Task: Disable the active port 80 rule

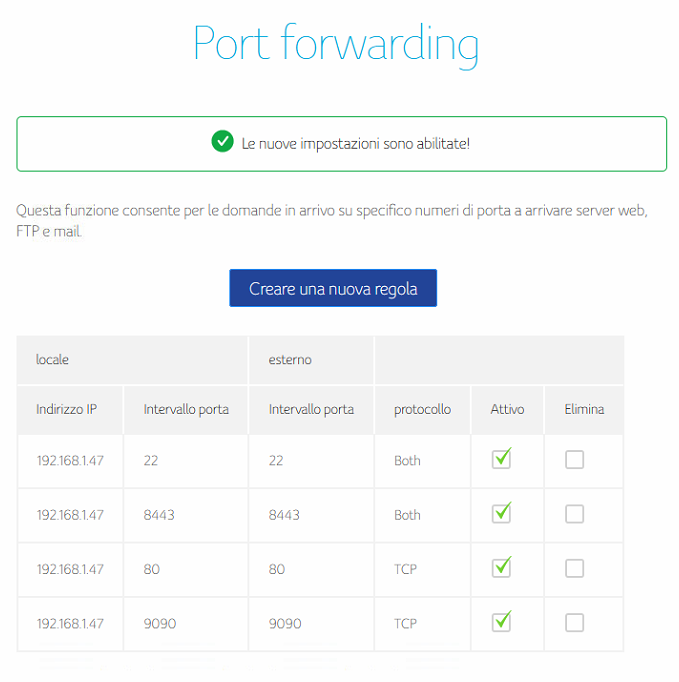Action: point(502,567)
